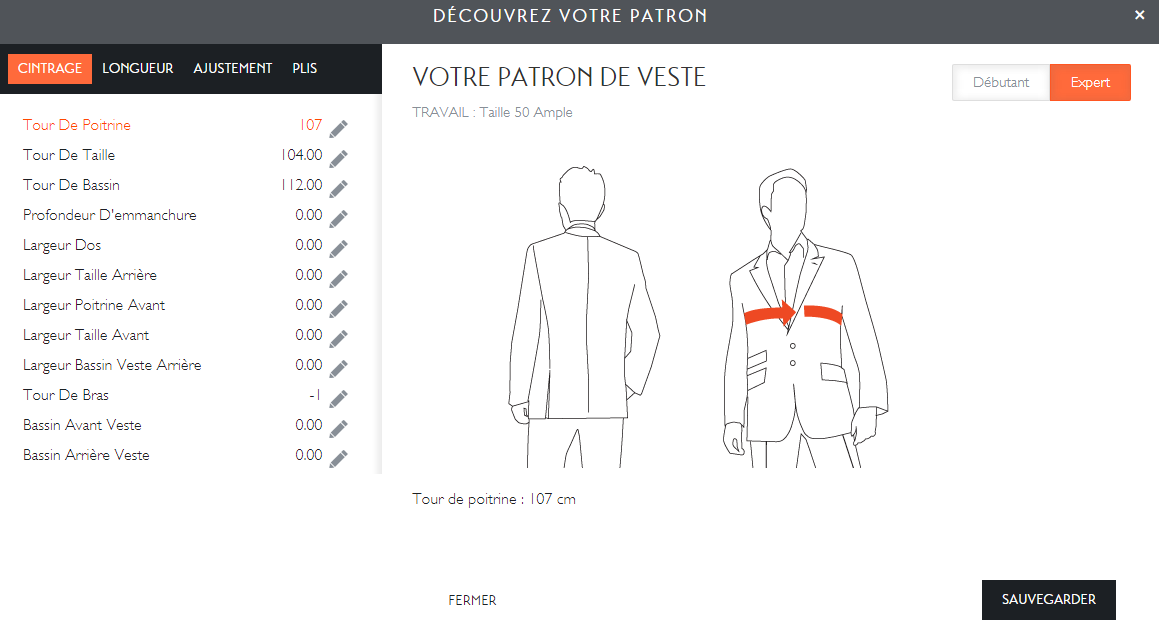
Task: Switch to Débutant mode
Action: (1000, 83)
